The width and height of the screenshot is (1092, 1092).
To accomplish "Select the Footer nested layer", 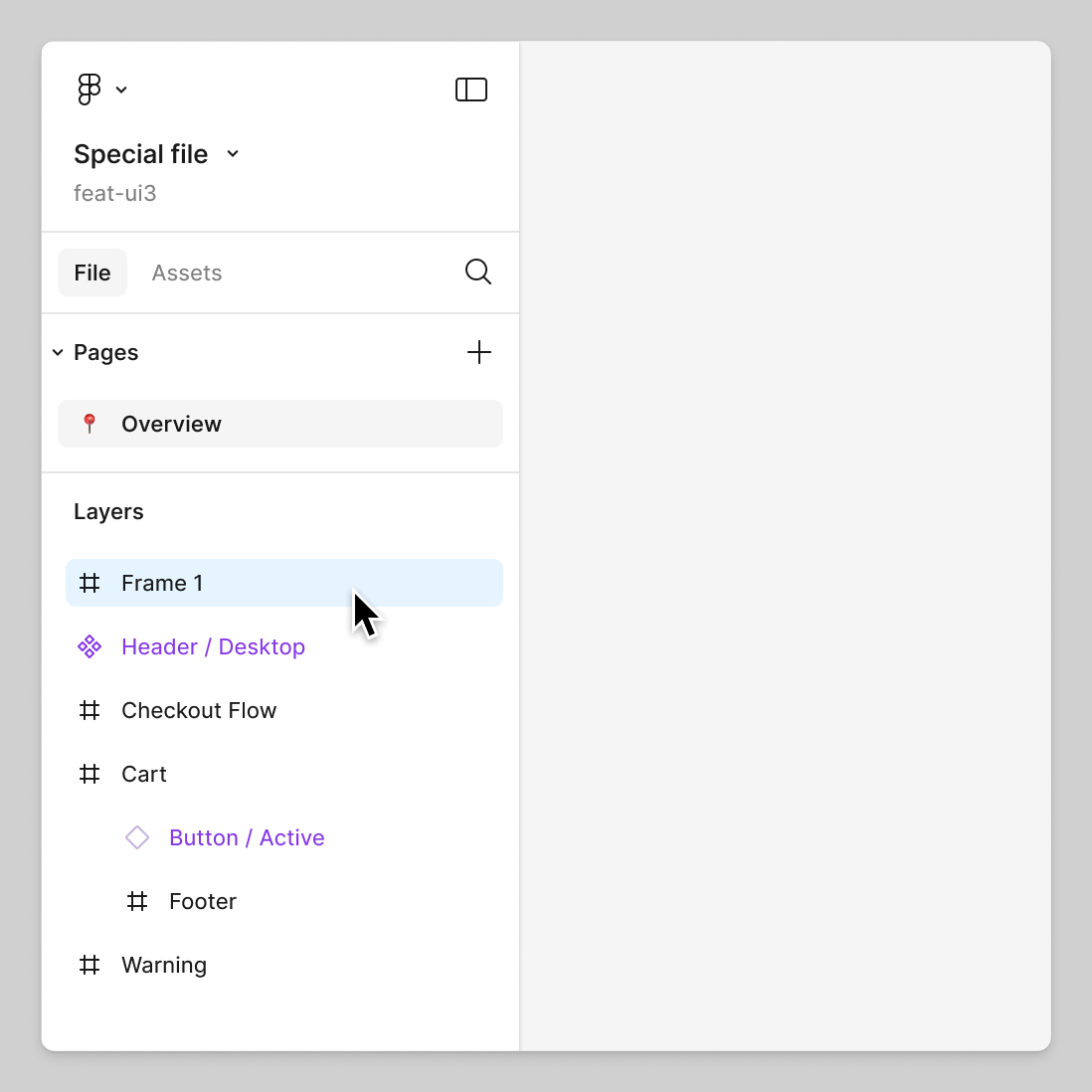I will pyautogui.click(x=203, y=901).
